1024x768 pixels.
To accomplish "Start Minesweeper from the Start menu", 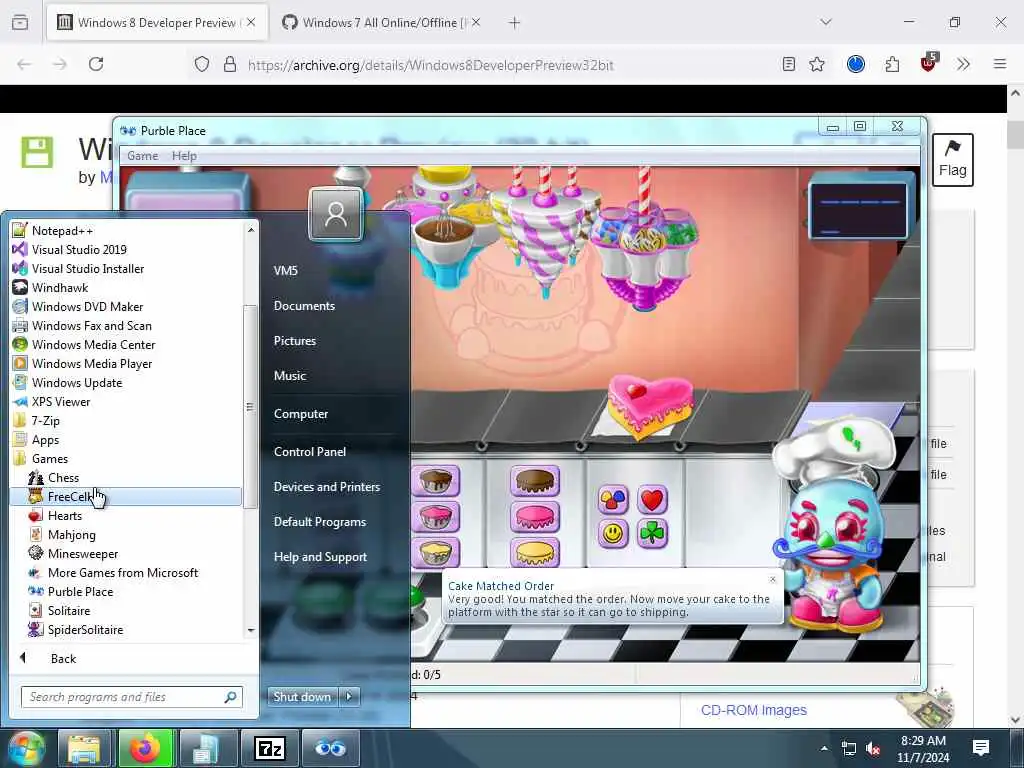I will click(125, 553).
